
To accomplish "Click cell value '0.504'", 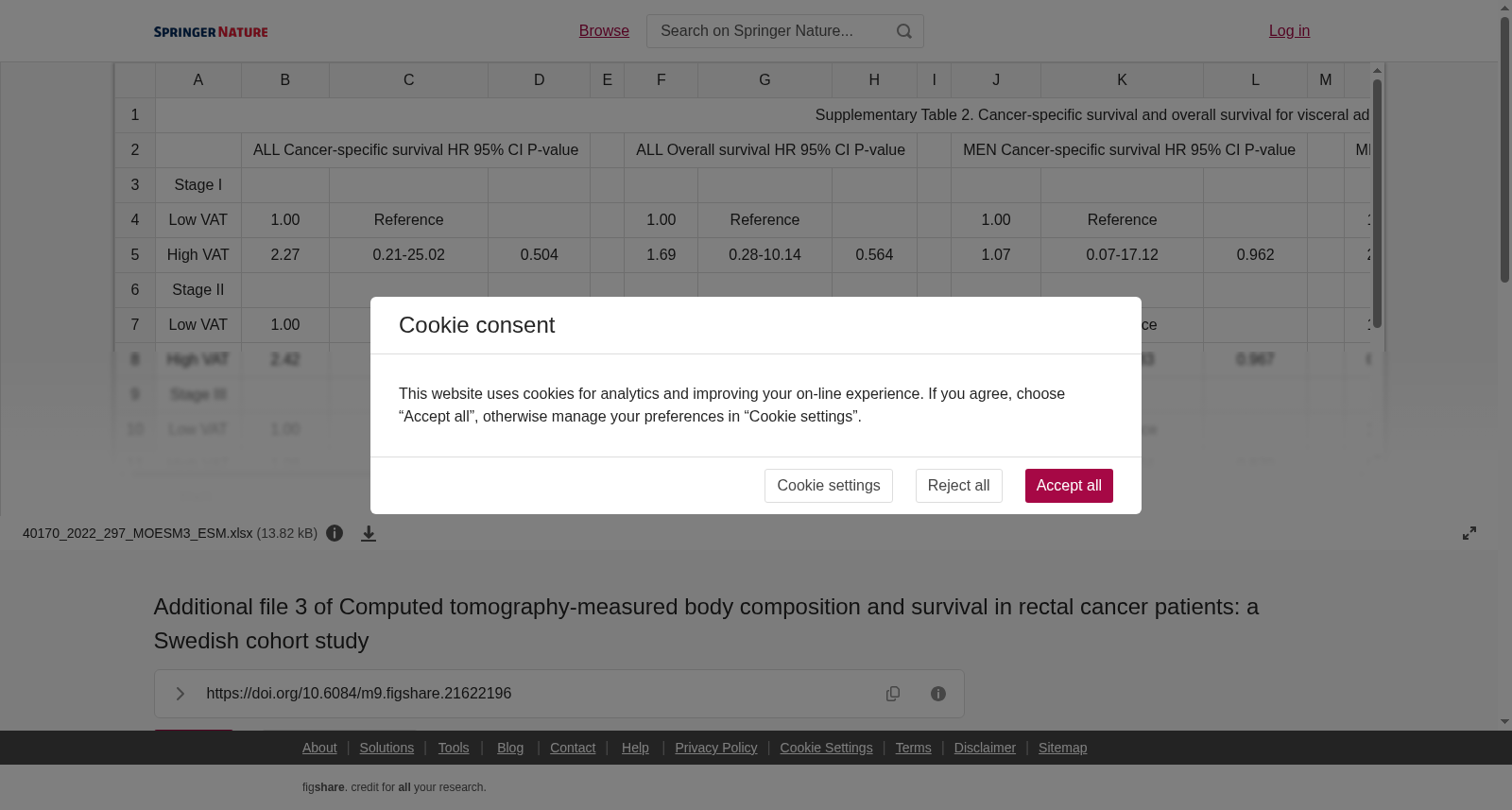I will click(x=539, y=255).
